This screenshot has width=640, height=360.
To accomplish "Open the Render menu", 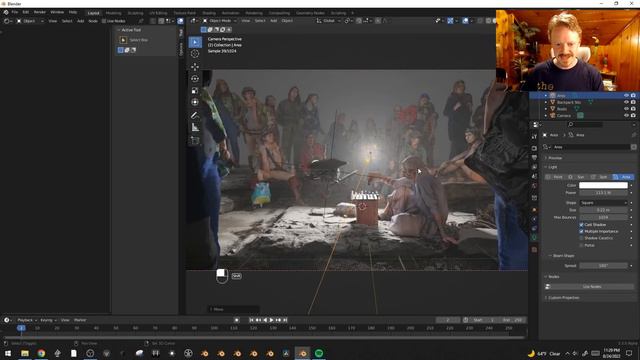I will pyautogui.click(x=40, y=12).
